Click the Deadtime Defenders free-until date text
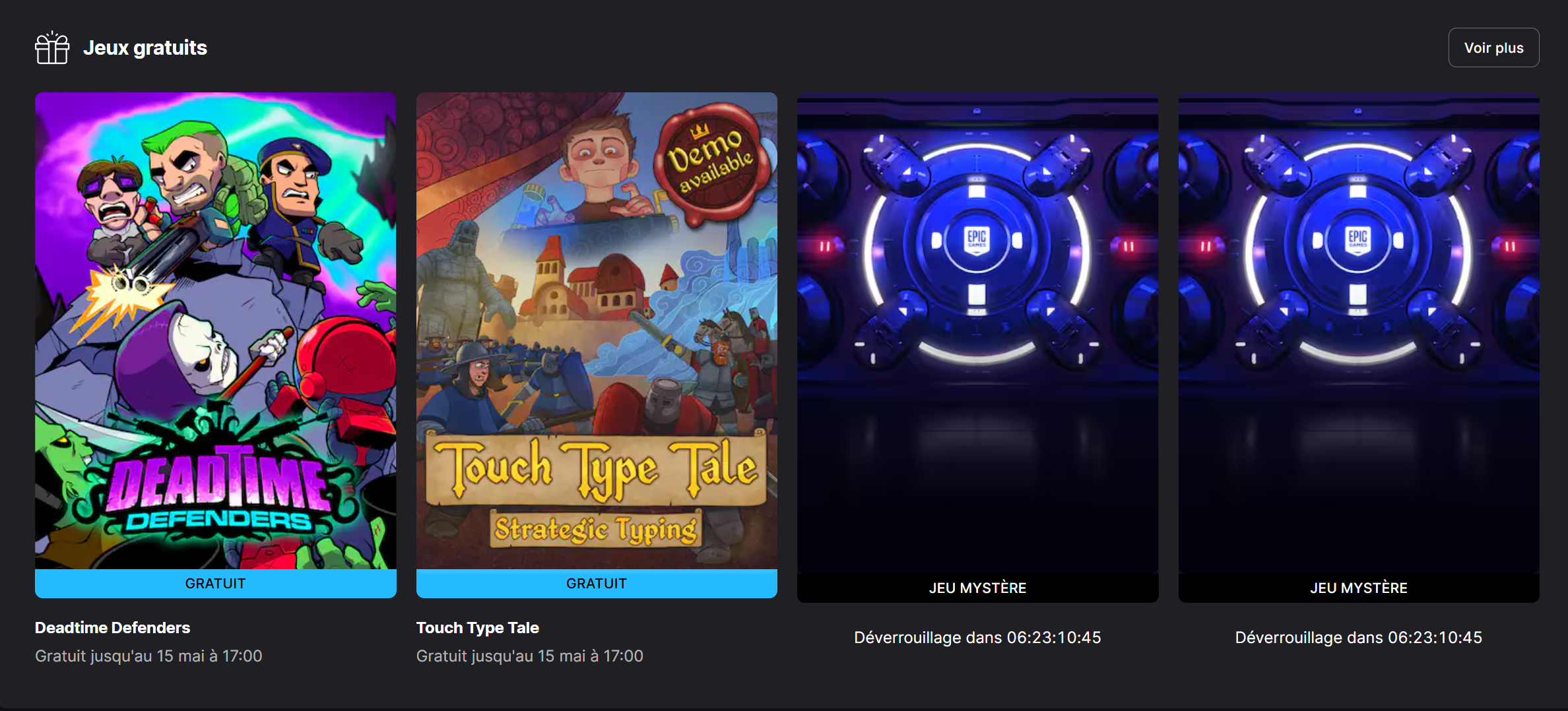This screenshot has width=1568, height=711. click(148, 656)
